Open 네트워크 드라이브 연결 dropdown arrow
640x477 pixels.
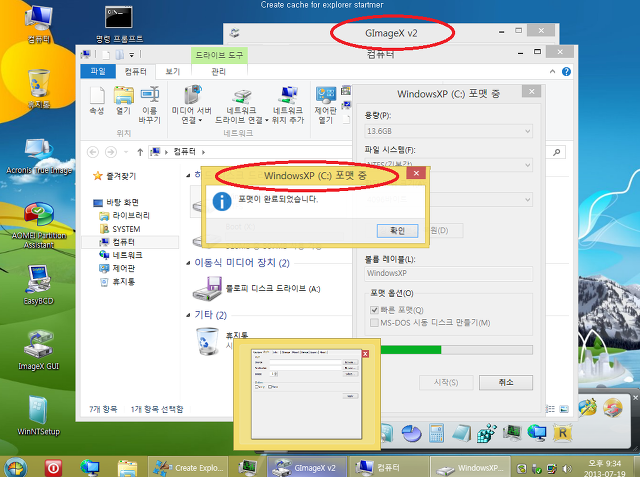coord(267,120)
